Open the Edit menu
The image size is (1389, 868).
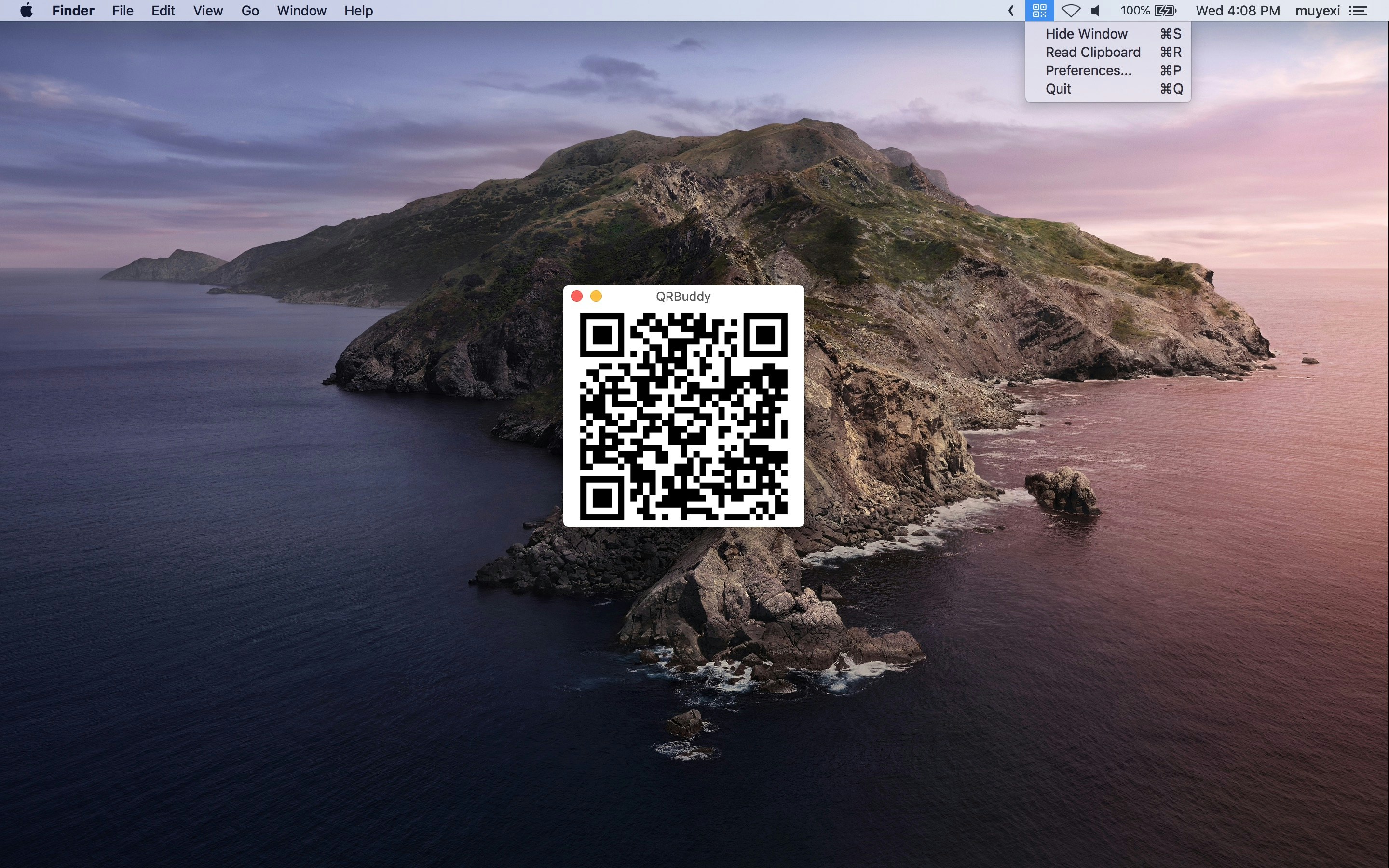coord(163,10)
